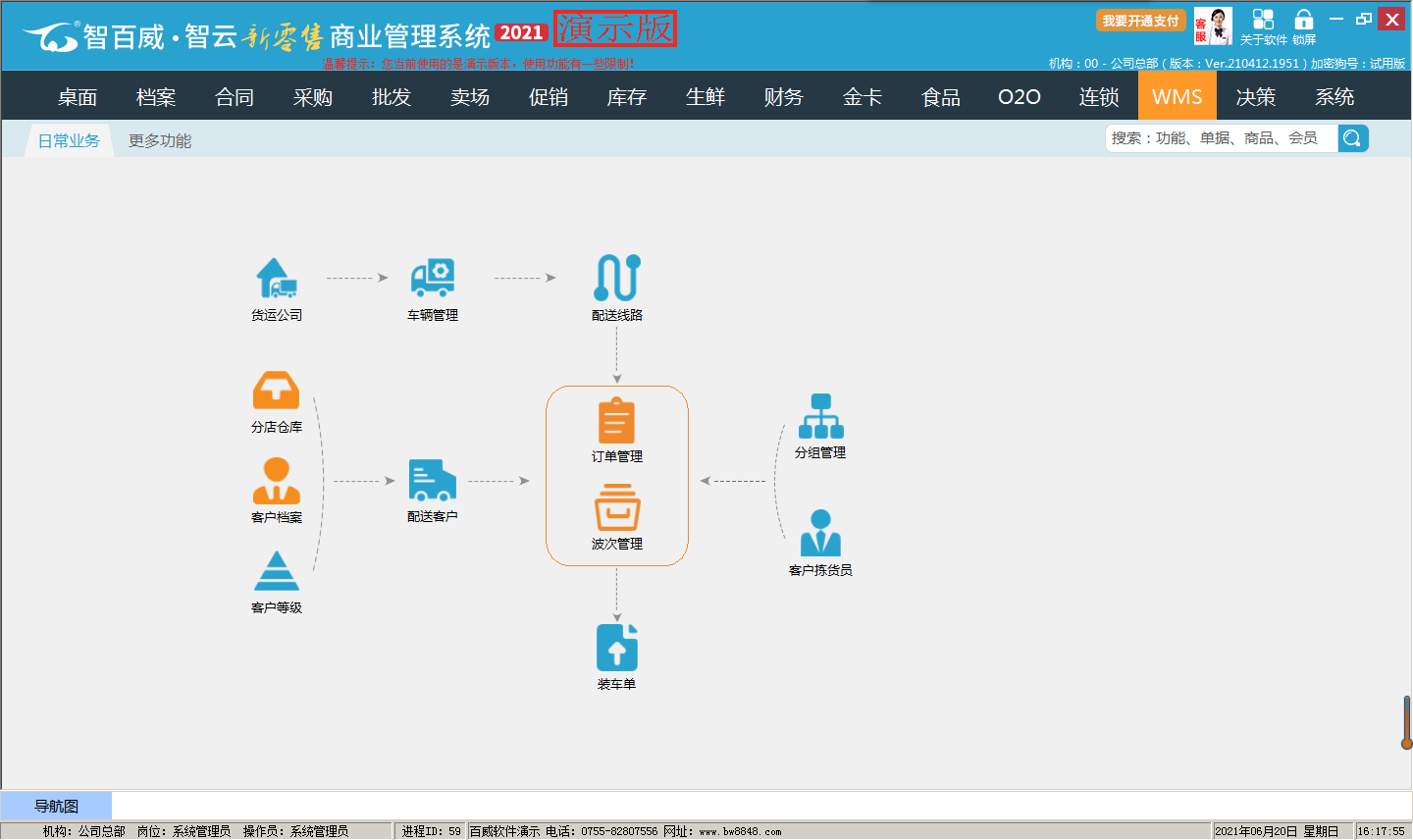Viewport: 1413px width, 840px height.
Task: Open the 装车单 loading list icon
Action: [x=617, y=649]
